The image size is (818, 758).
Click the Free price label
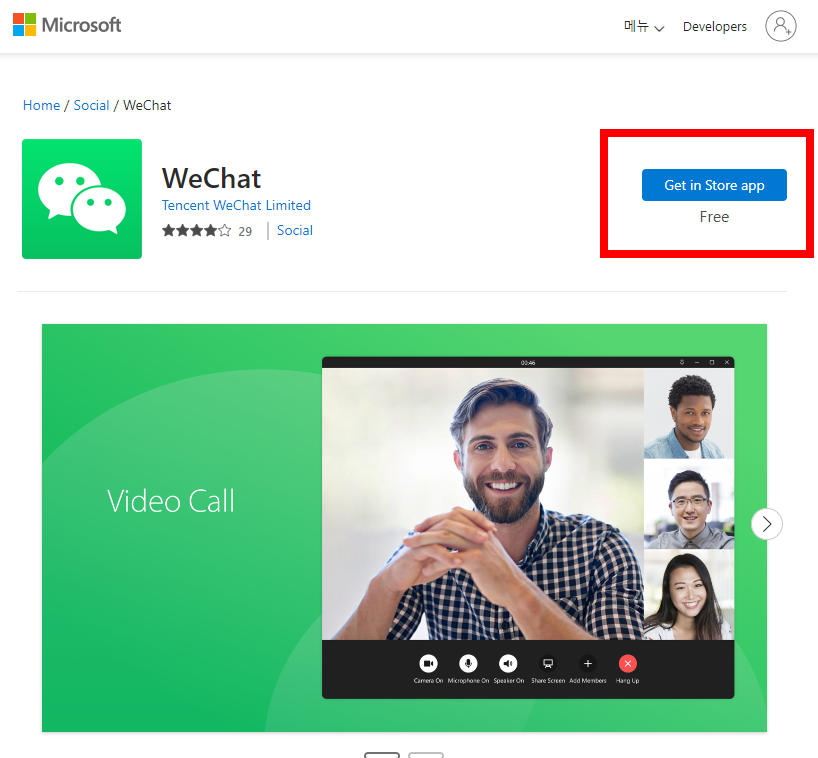(714, 216)
